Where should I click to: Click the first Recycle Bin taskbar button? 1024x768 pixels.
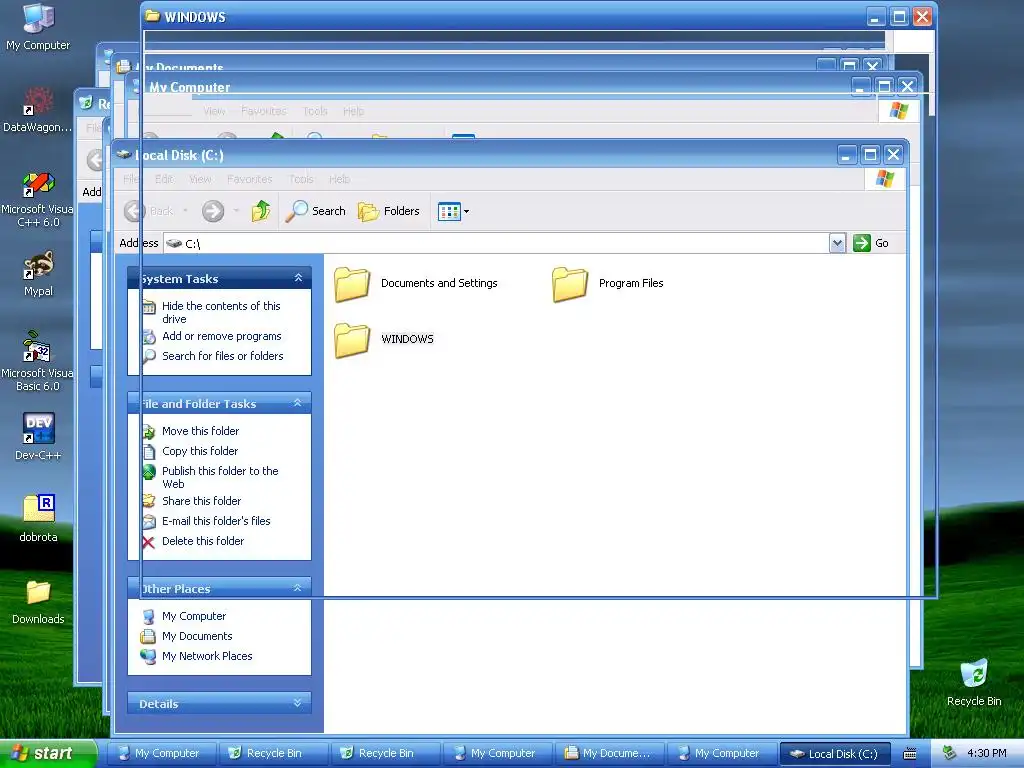(x=273, y=754)
